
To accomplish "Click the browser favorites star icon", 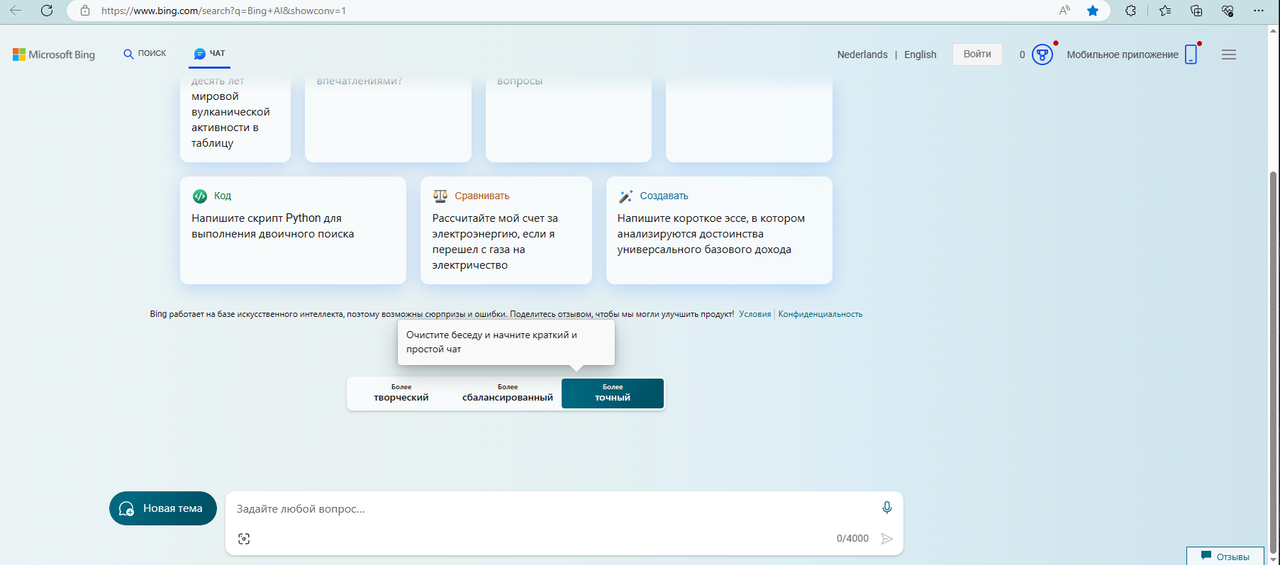I will [x=1093, y=11].
